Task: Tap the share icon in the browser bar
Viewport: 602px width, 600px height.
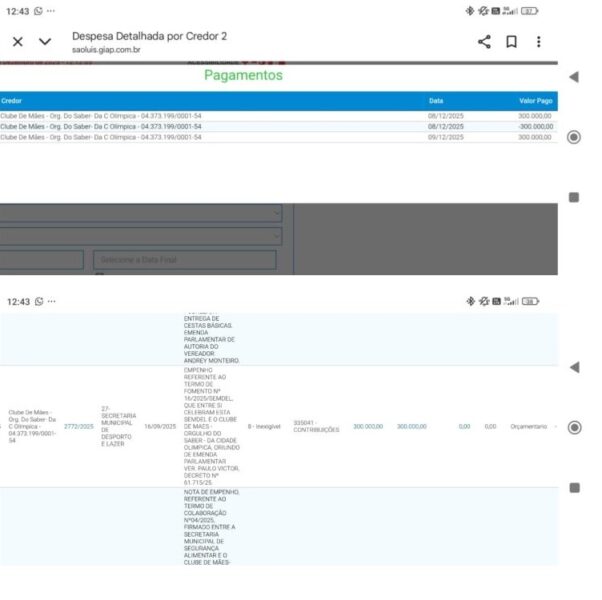Action: click(x=484, y=42)
